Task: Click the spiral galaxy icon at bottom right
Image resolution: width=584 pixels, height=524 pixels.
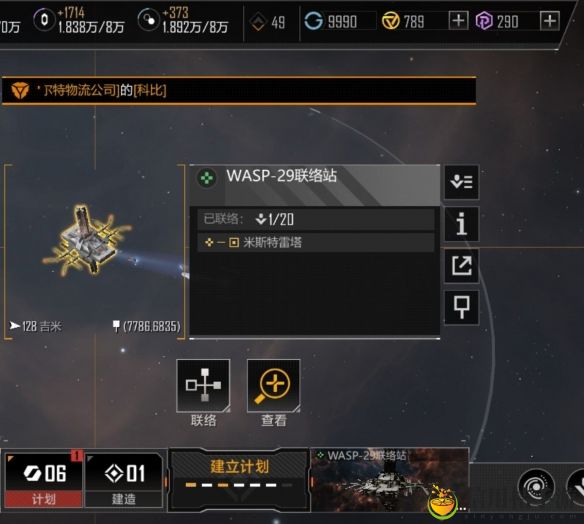Action: 536,486
